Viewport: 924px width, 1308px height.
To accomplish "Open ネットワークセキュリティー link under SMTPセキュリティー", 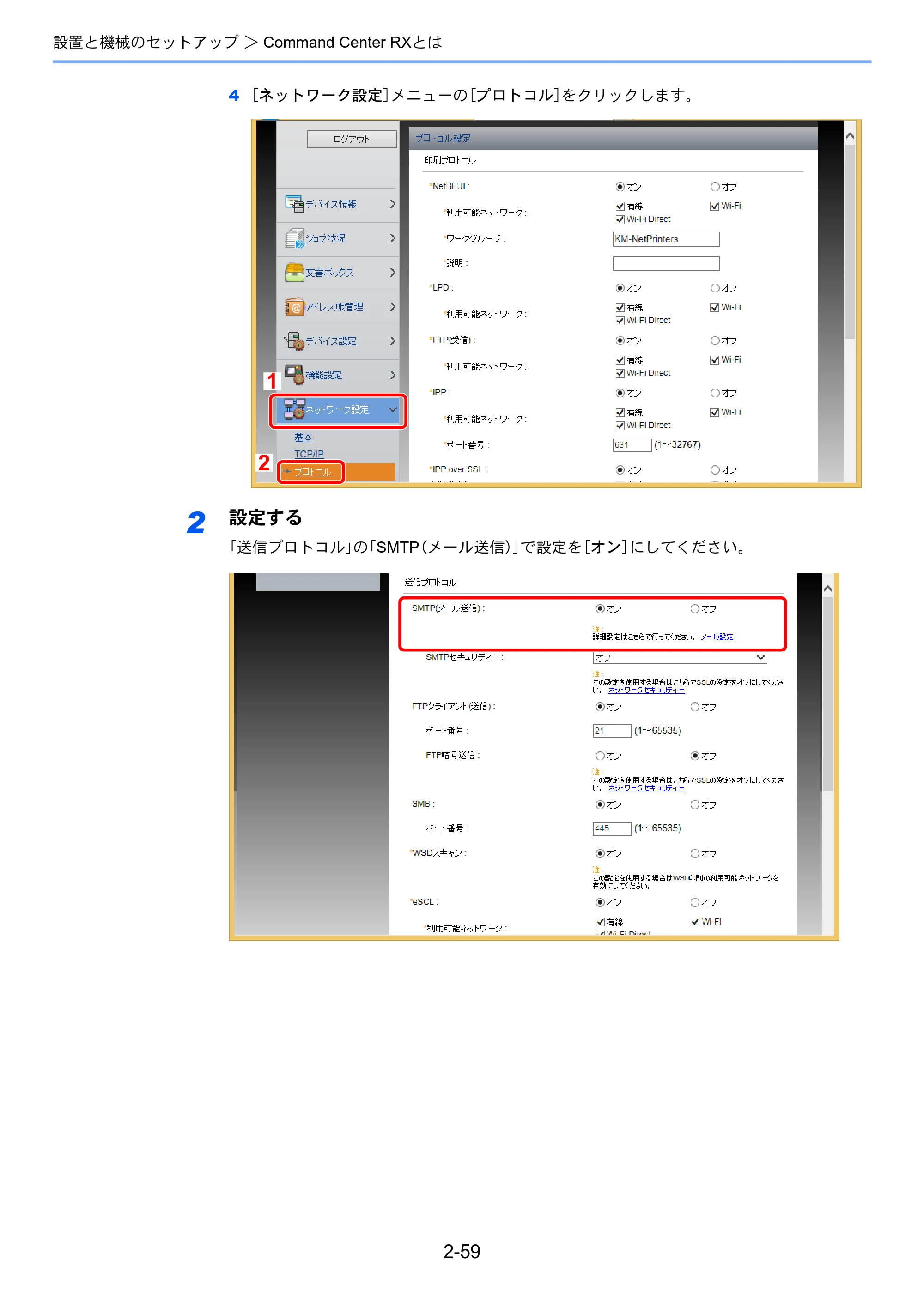I will tap(646, 690).
